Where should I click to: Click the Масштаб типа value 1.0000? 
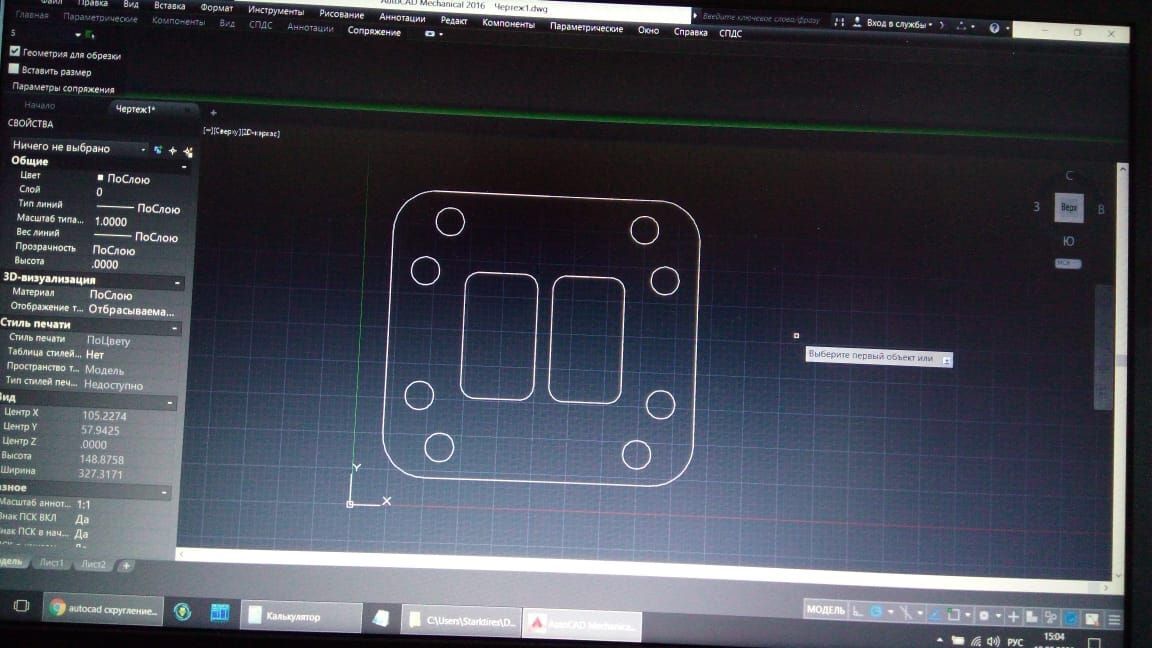tap(111, 222)
